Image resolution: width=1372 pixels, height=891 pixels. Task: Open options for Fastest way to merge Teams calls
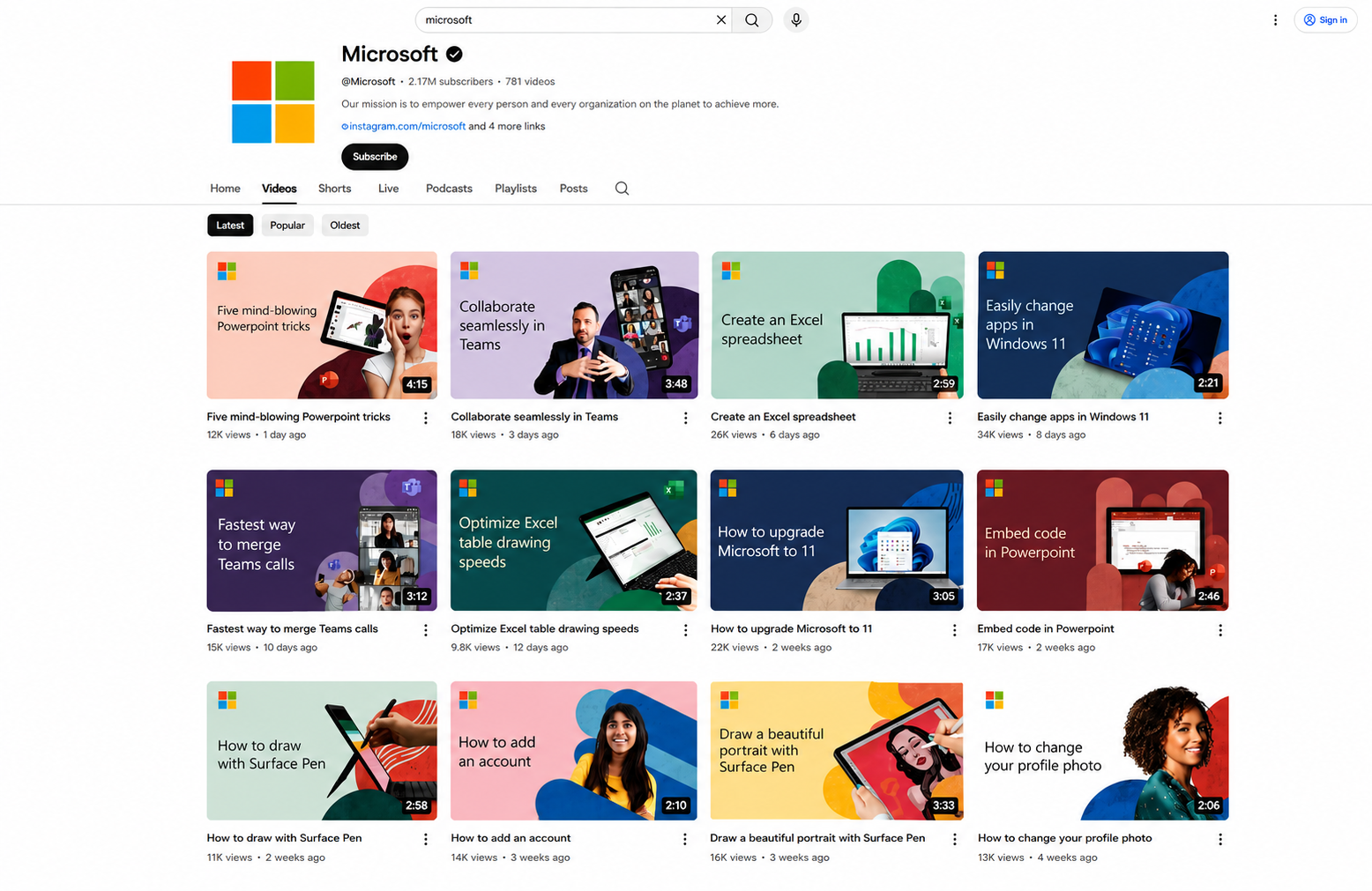tap(426, 630)
